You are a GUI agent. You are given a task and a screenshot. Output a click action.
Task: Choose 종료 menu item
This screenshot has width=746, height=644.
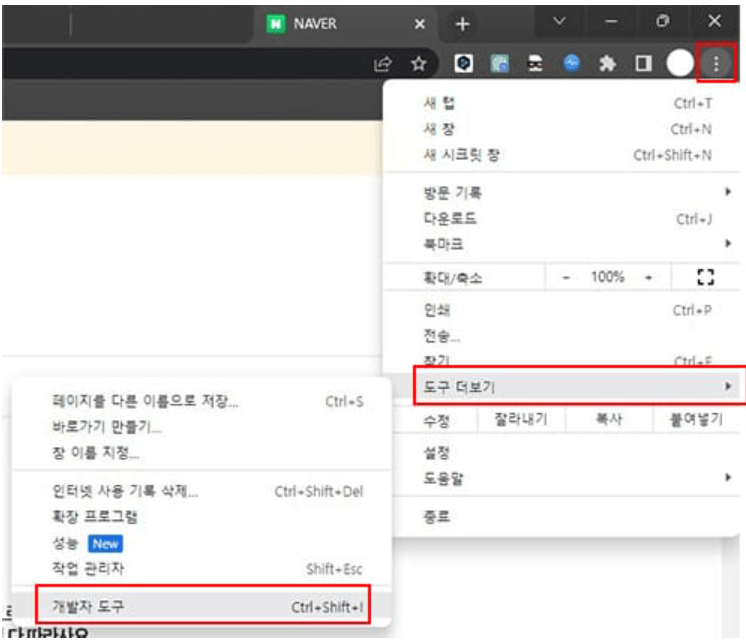point(567,516)
